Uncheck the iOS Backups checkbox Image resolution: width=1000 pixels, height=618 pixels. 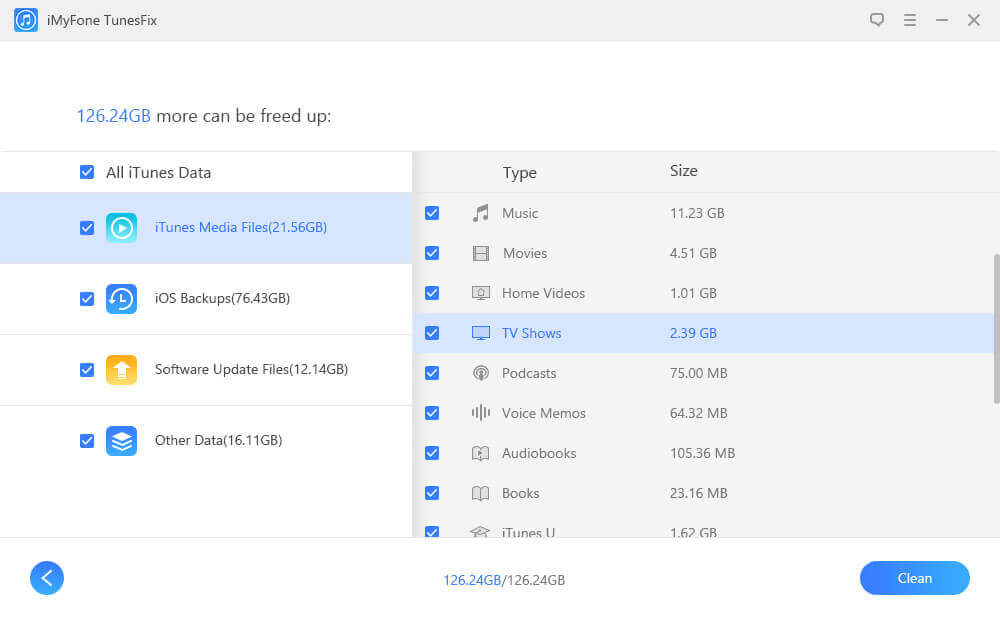point(87,299)
